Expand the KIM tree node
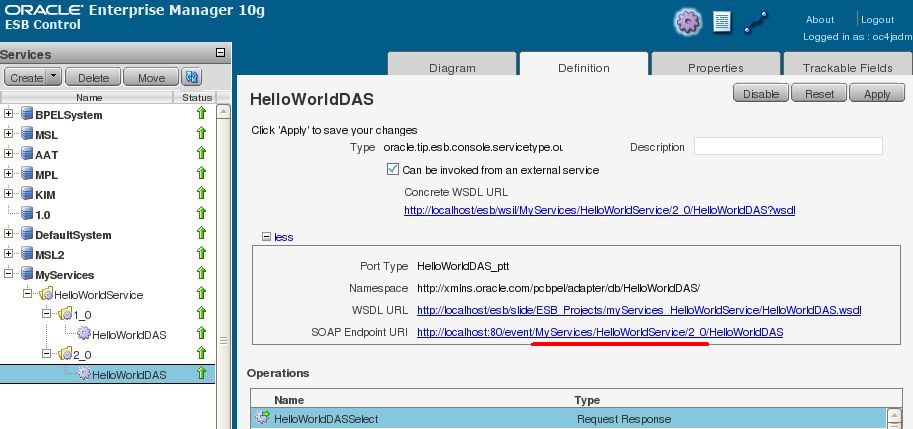 [x=8, y=193]
